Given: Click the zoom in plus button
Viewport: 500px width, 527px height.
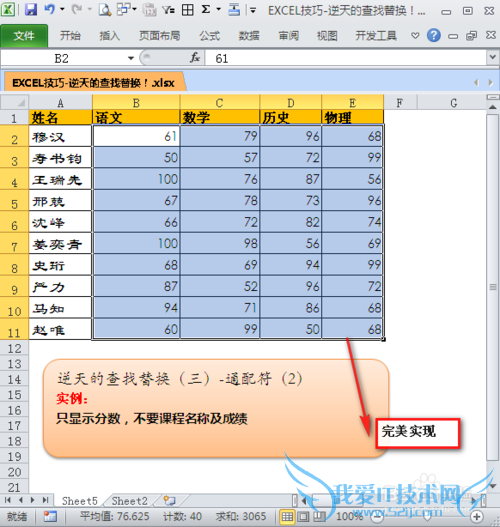Looking at the screenshot, I should [x=476, y=517].
